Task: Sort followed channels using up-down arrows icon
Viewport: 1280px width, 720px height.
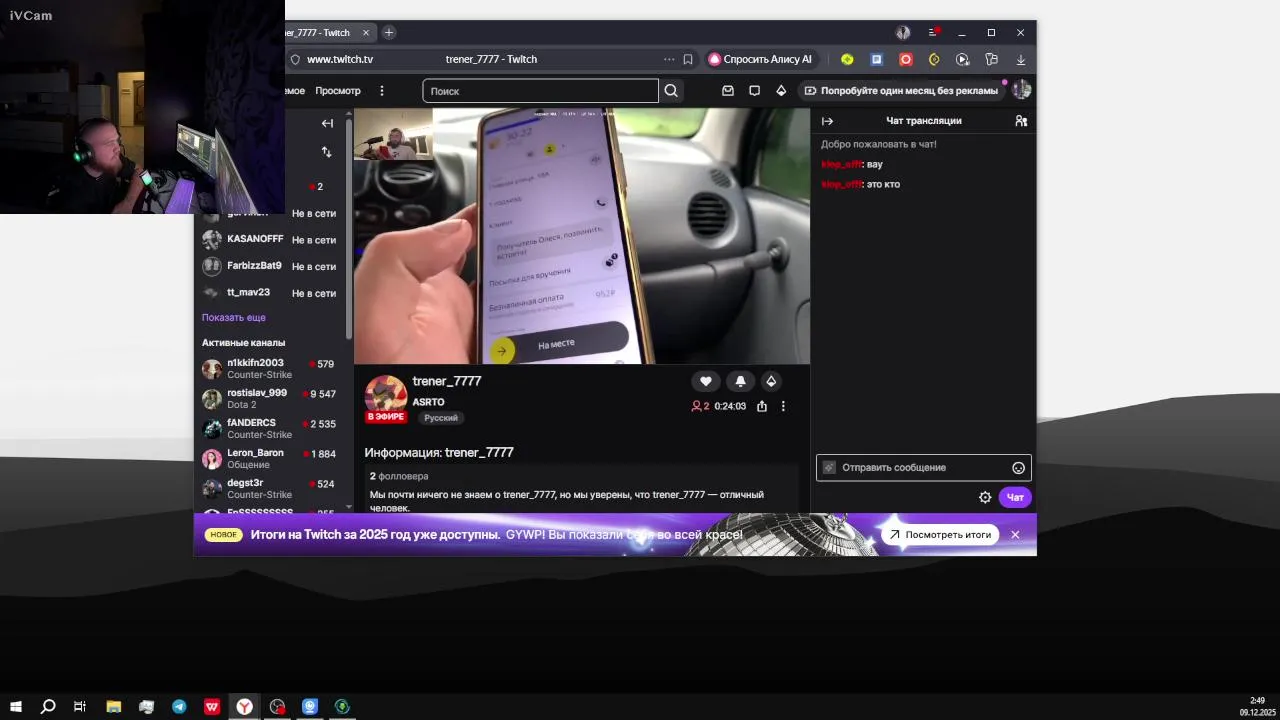Action: (326, 152)
